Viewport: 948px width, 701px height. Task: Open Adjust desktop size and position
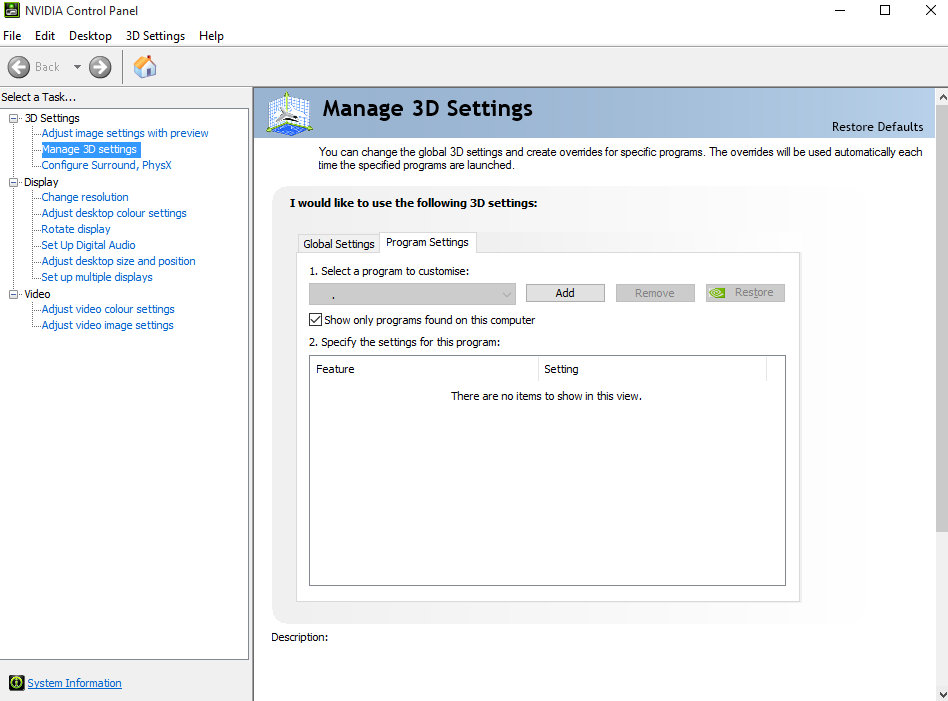click(x=118, y=261)
